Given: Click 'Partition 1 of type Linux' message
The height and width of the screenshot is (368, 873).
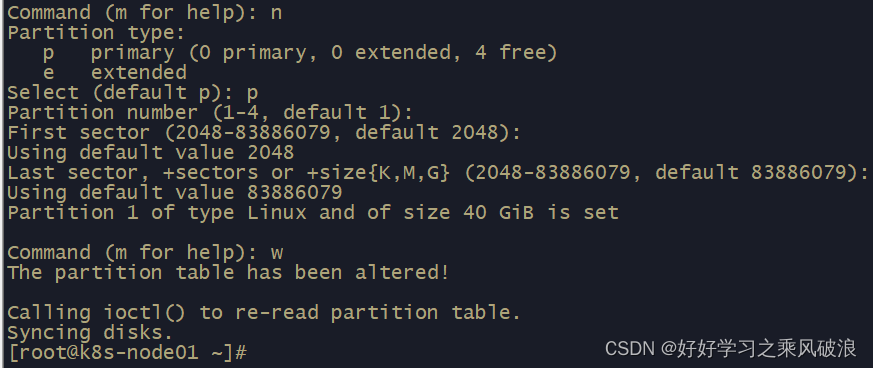Looking at the screenshot, I should (x=313, y=213).
